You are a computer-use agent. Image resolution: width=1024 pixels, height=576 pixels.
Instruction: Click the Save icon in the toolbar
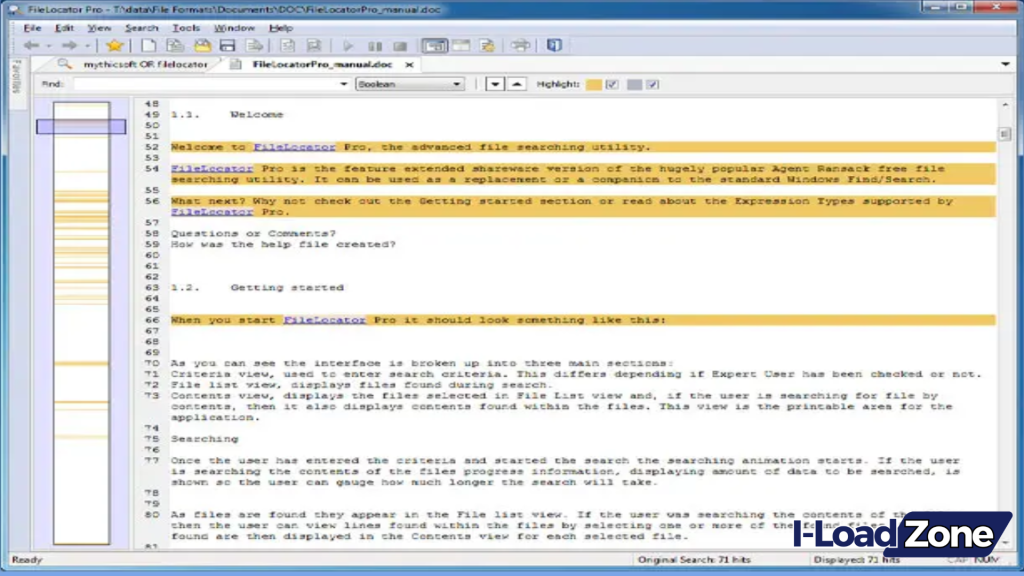coord(228,45)
